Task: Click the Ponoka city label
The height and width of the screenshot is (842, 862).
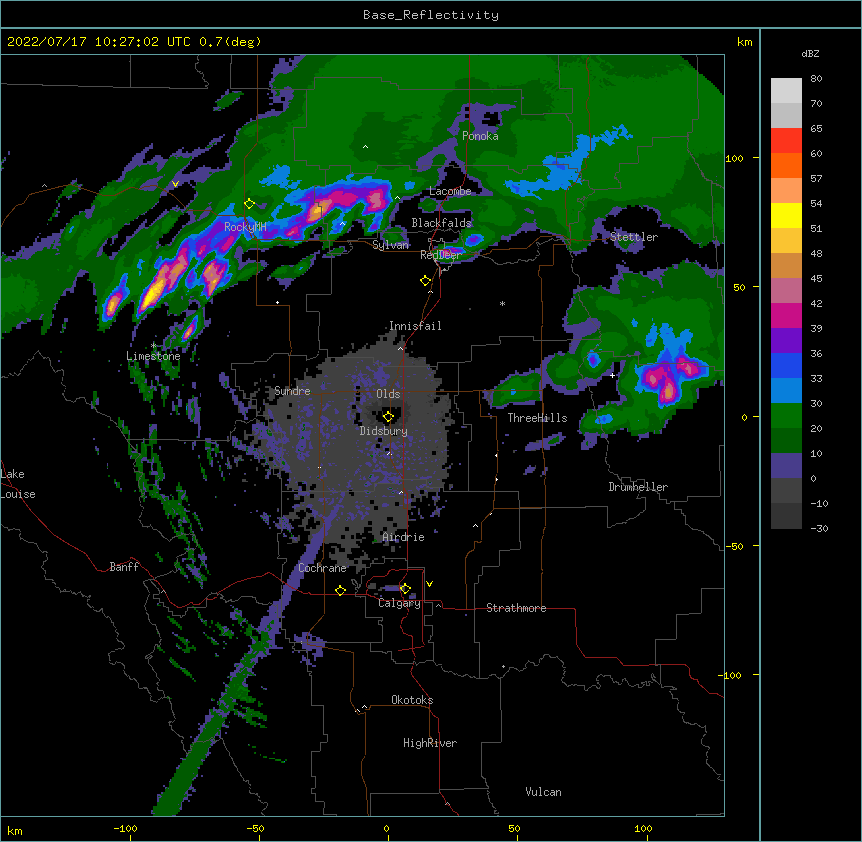Action: click(x=480, y=136)
